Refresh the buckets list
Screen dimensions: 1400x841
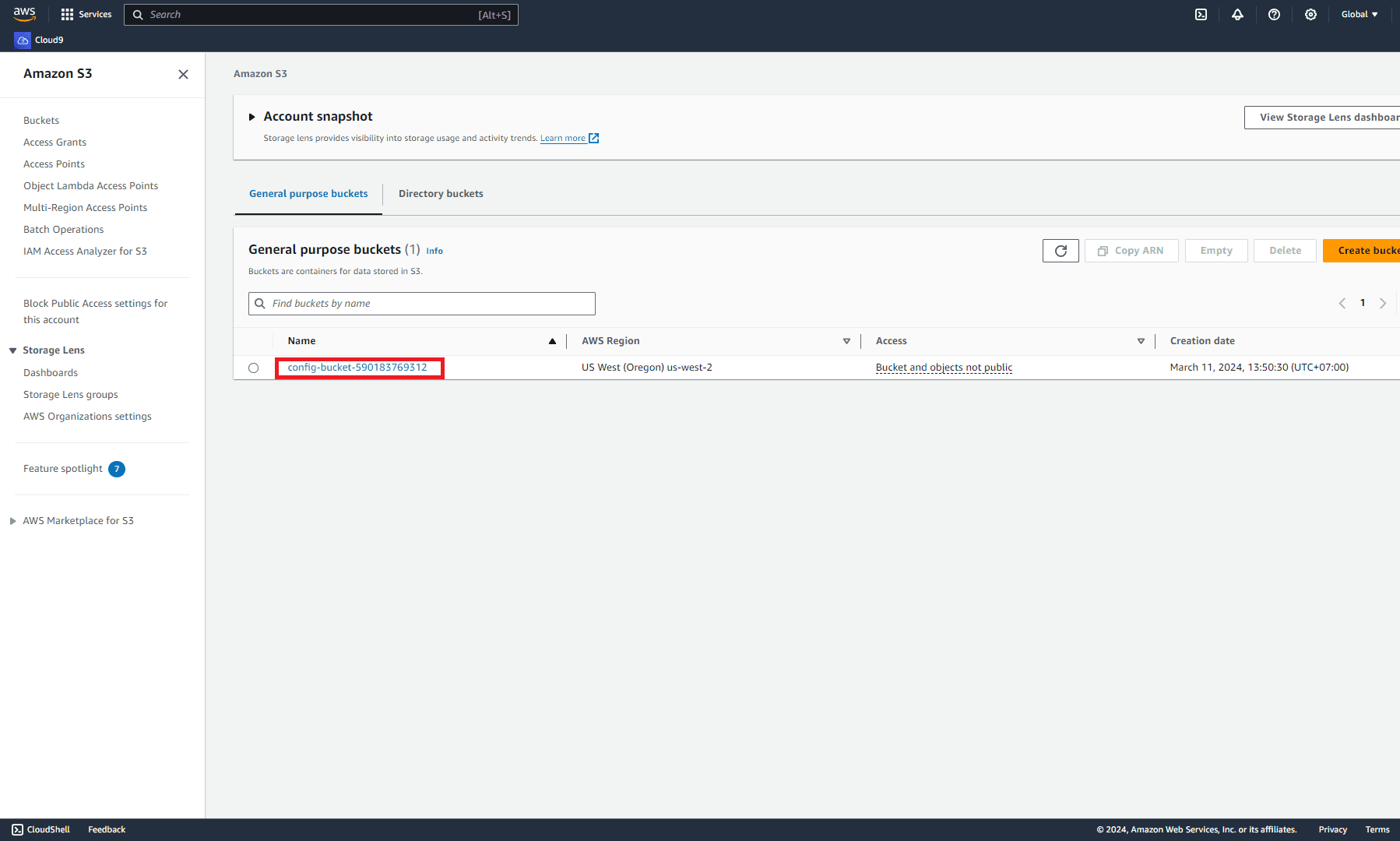point(1061,251)
